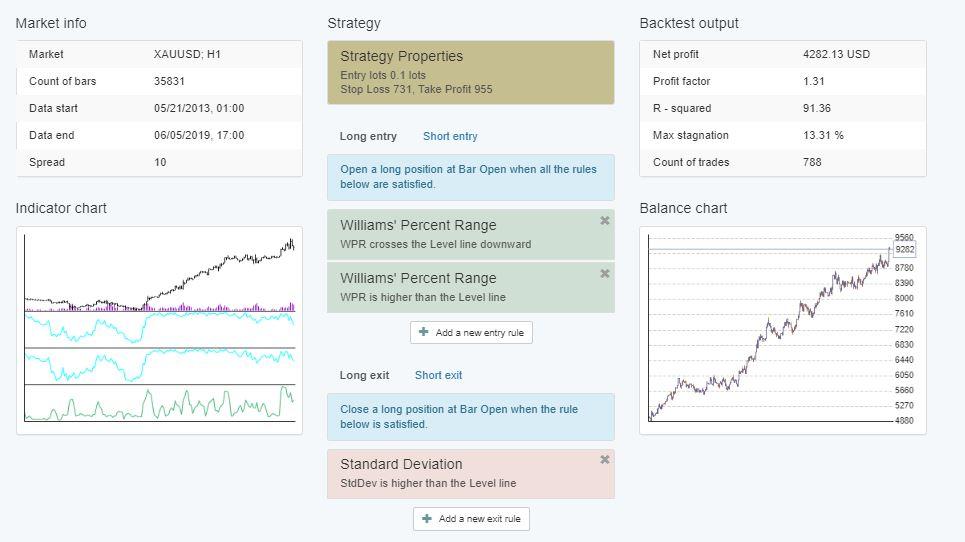Switch to the Short exit tab

pos(438,375)
